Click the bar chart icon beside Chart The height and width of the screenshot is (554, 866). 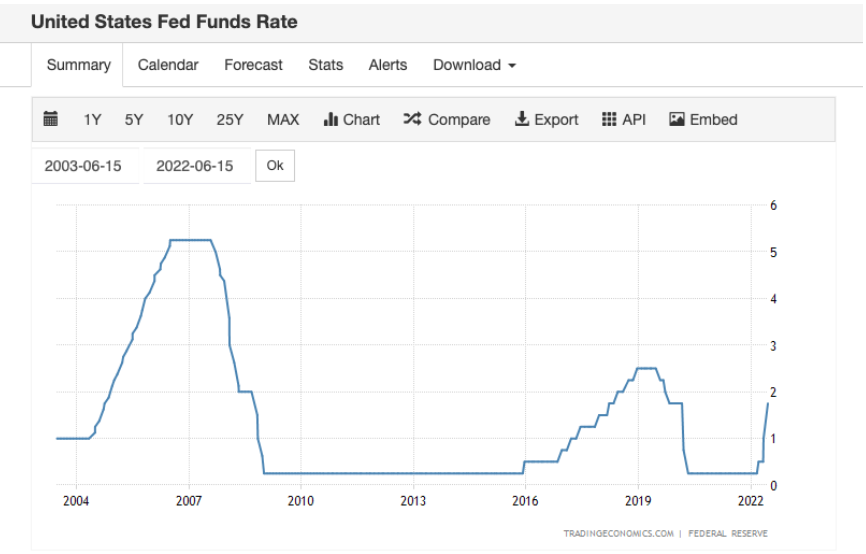331,119
